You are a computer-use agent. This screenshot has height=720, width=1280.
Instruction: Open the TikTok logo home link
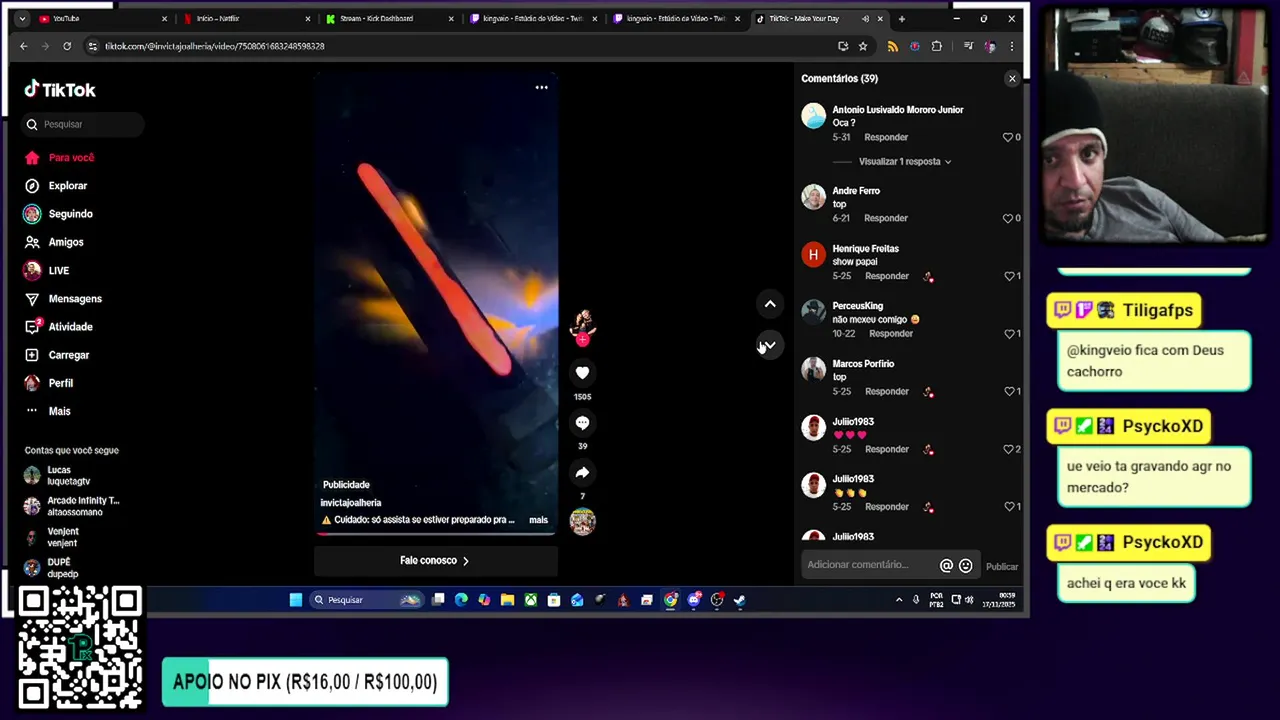pos(60,89)
